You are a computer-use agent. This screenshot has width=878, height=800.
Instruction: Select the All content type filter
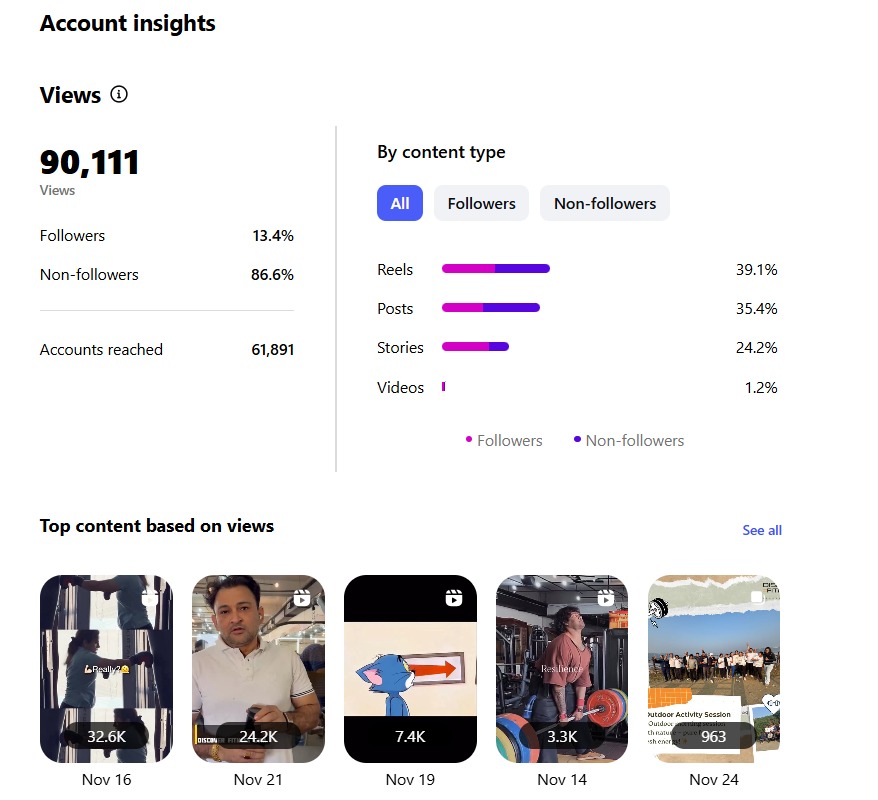coord(399,203)
